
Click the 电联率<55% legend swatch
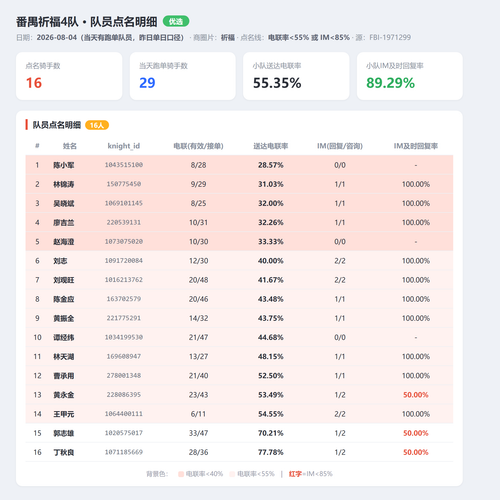(x=232, y=474)
